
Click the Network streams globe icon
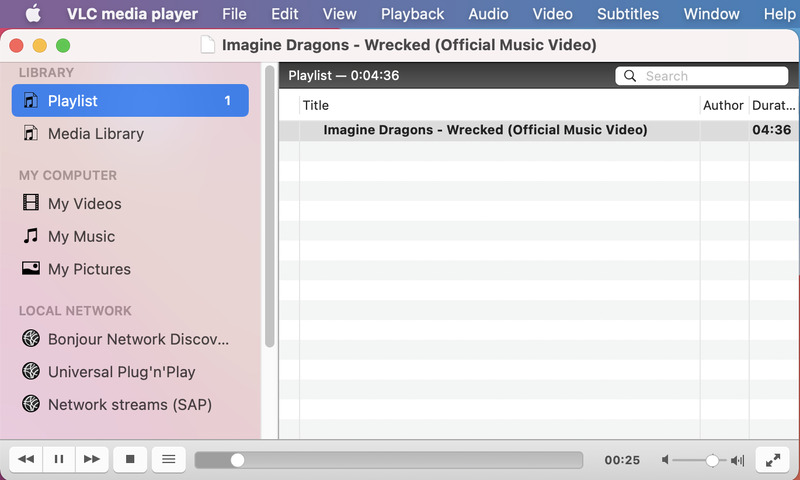(31, 403)
